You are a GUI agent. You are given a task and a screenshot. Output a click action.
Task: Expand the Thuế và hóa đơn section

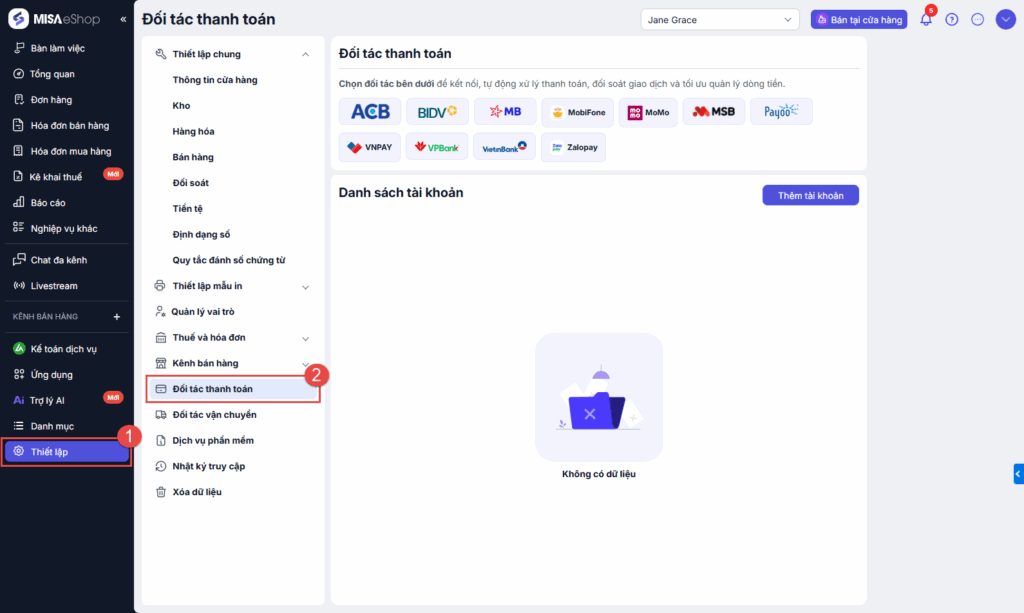(305, 338)
